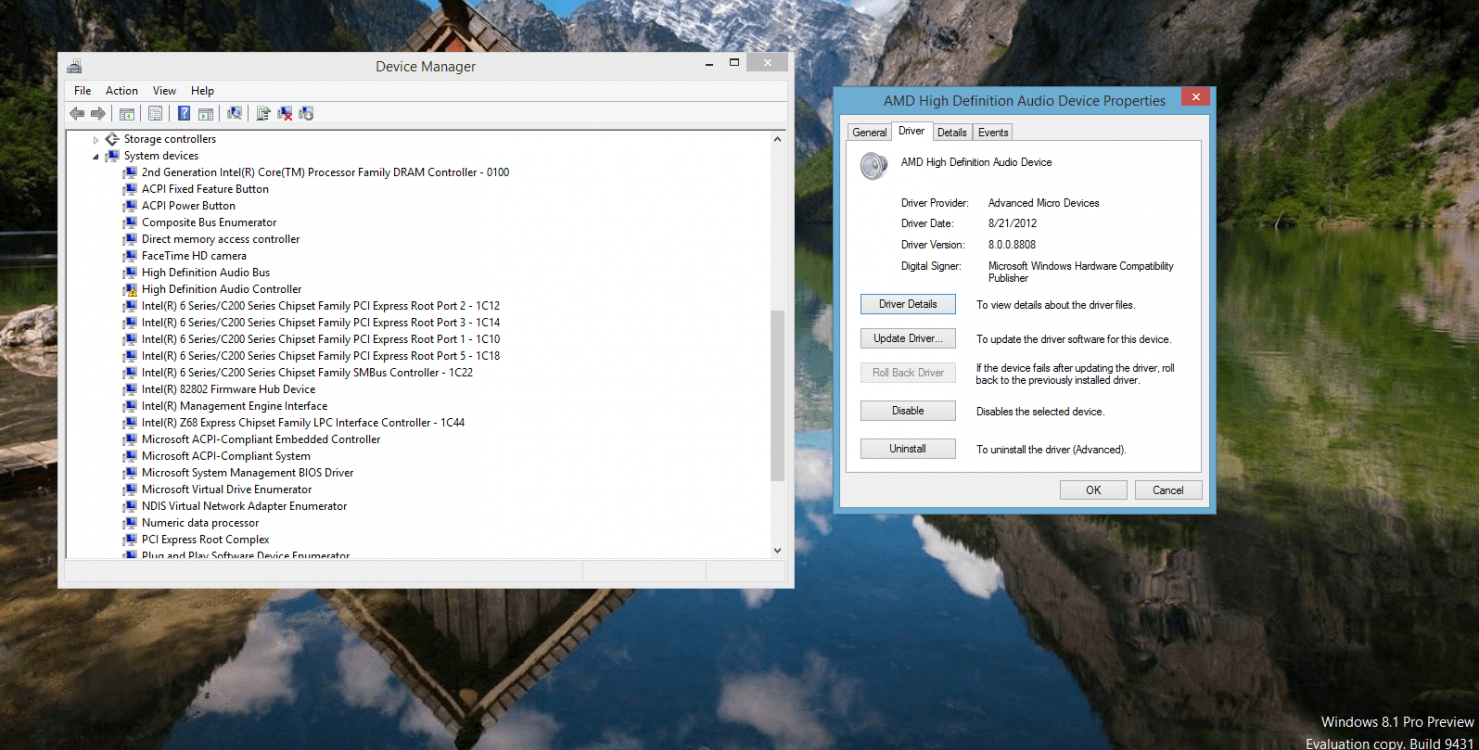
Task: Select ACPI Power Button device
Action: coord(189,206)
